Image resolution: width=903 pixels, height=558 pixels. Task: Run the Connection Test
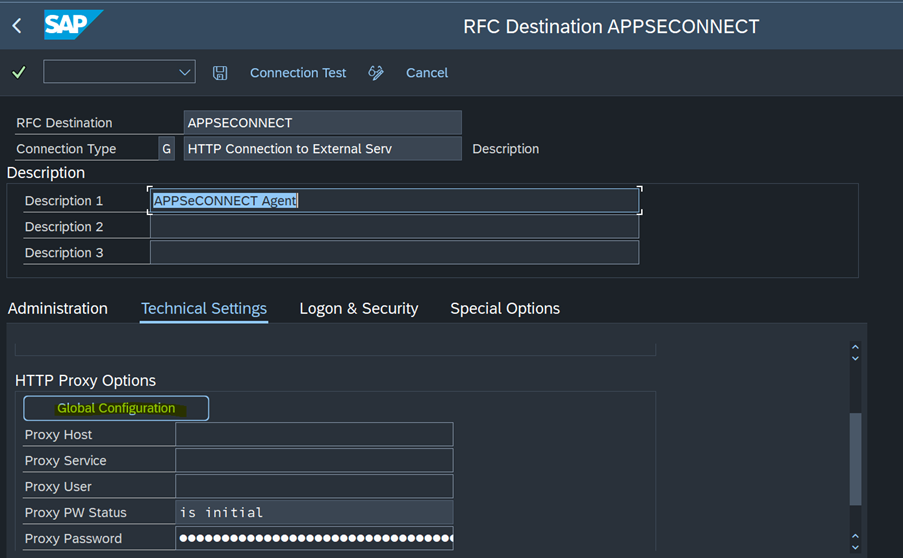pos(298,73)
